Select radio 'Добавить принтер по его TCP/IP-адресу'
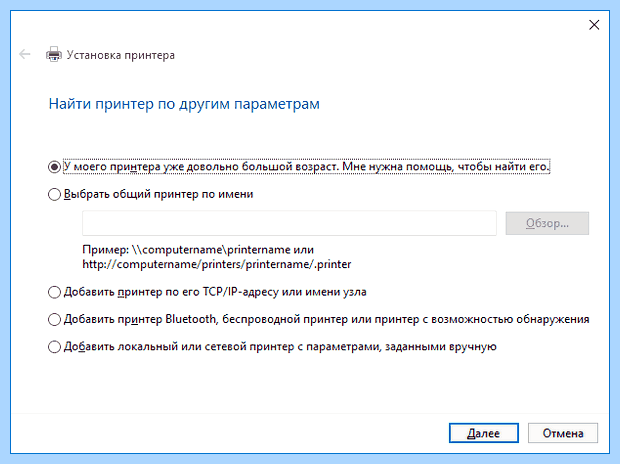The height and width of the screenshot is (464, 620). point(54,292)
